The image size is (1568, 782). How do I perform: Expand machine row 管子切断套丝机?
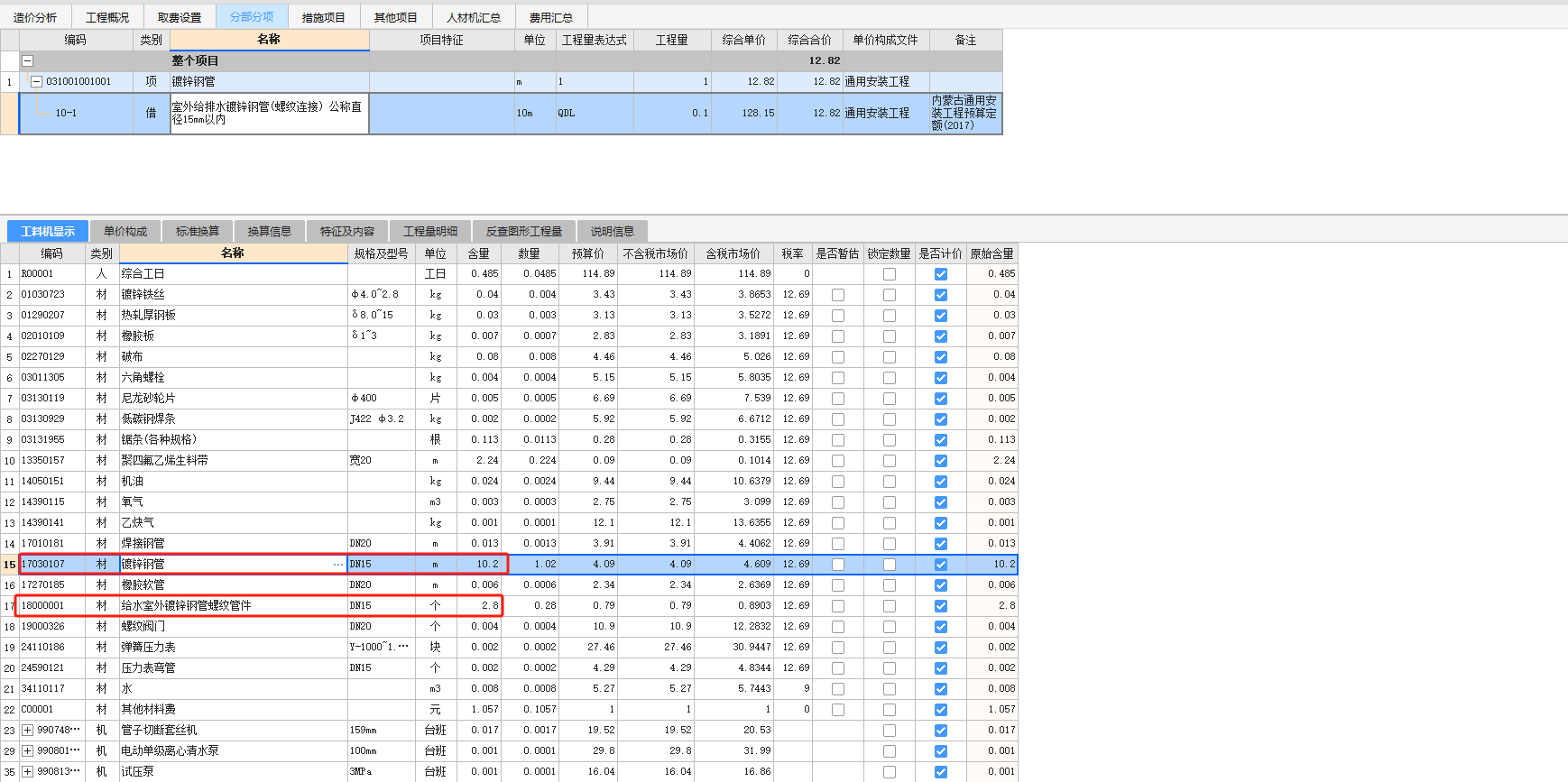click(28, 731)
